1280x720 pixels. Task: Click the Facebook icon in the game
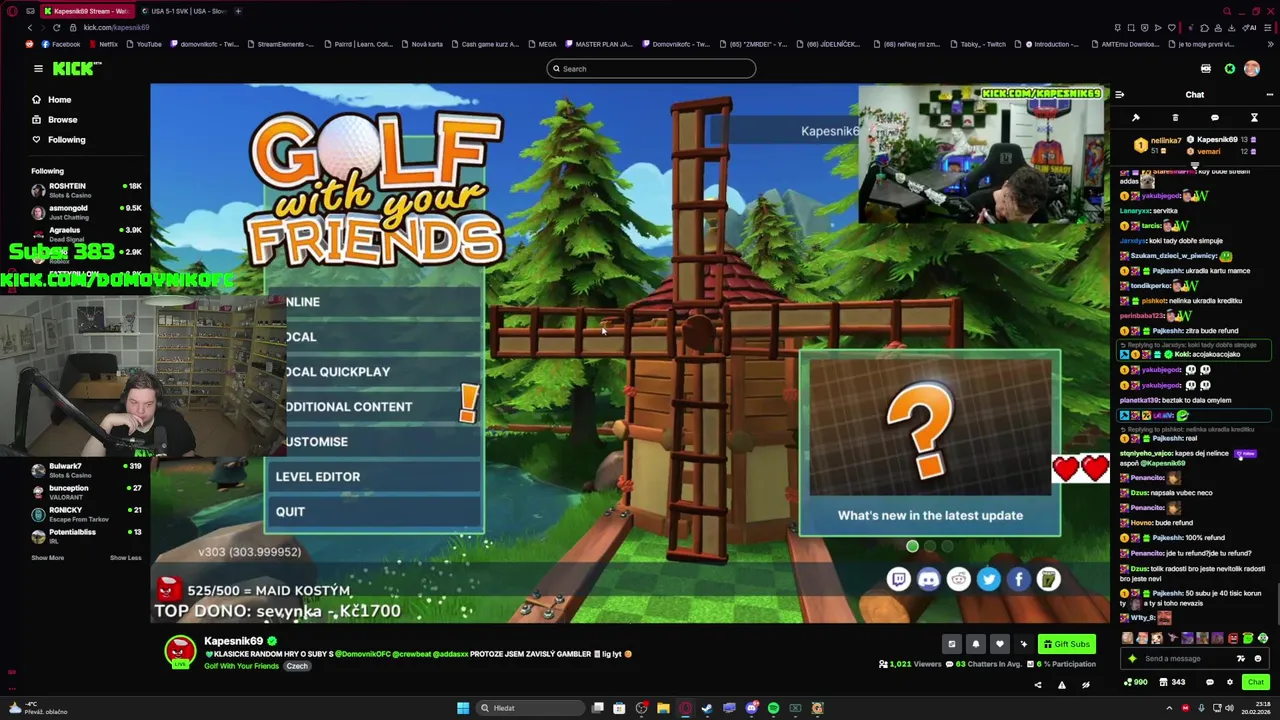point(1018,579)
